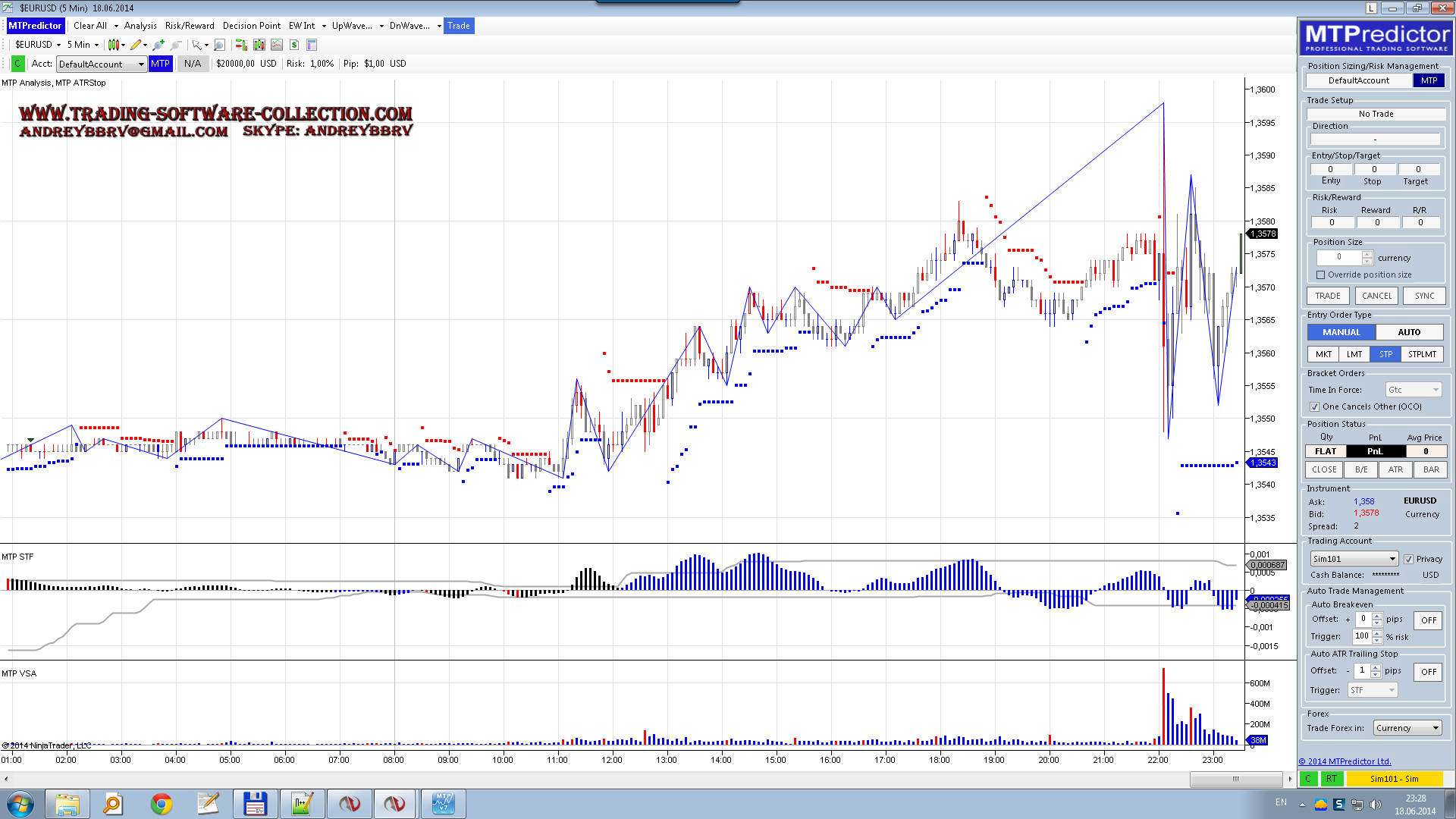
Task: Open the DefaultAccount dropdown in toolbar
Action: [102, 64]
